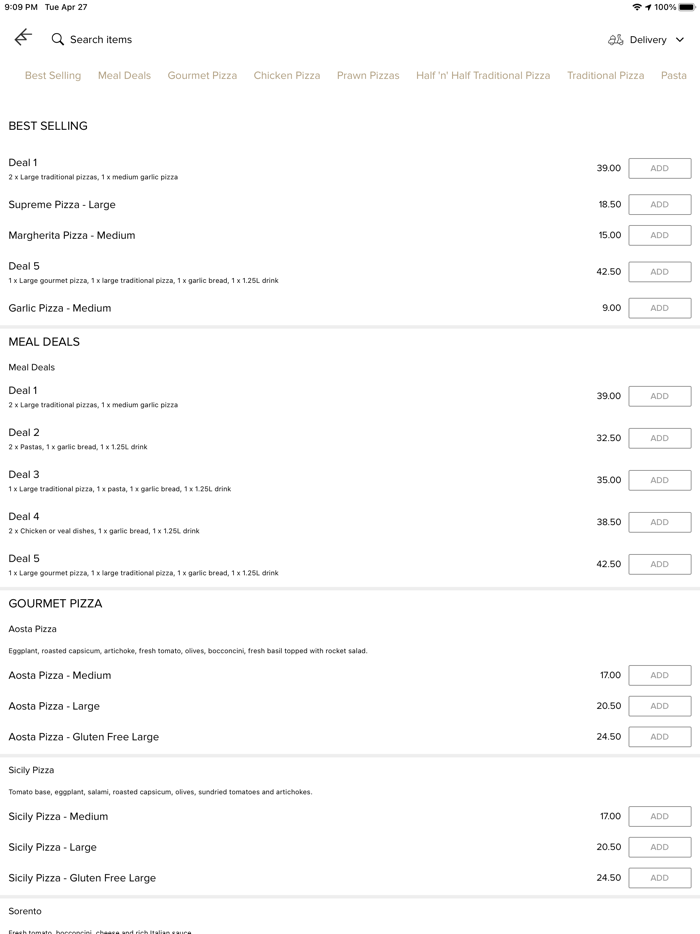Open the Chicken Pizza category

(x=287, y=76)
